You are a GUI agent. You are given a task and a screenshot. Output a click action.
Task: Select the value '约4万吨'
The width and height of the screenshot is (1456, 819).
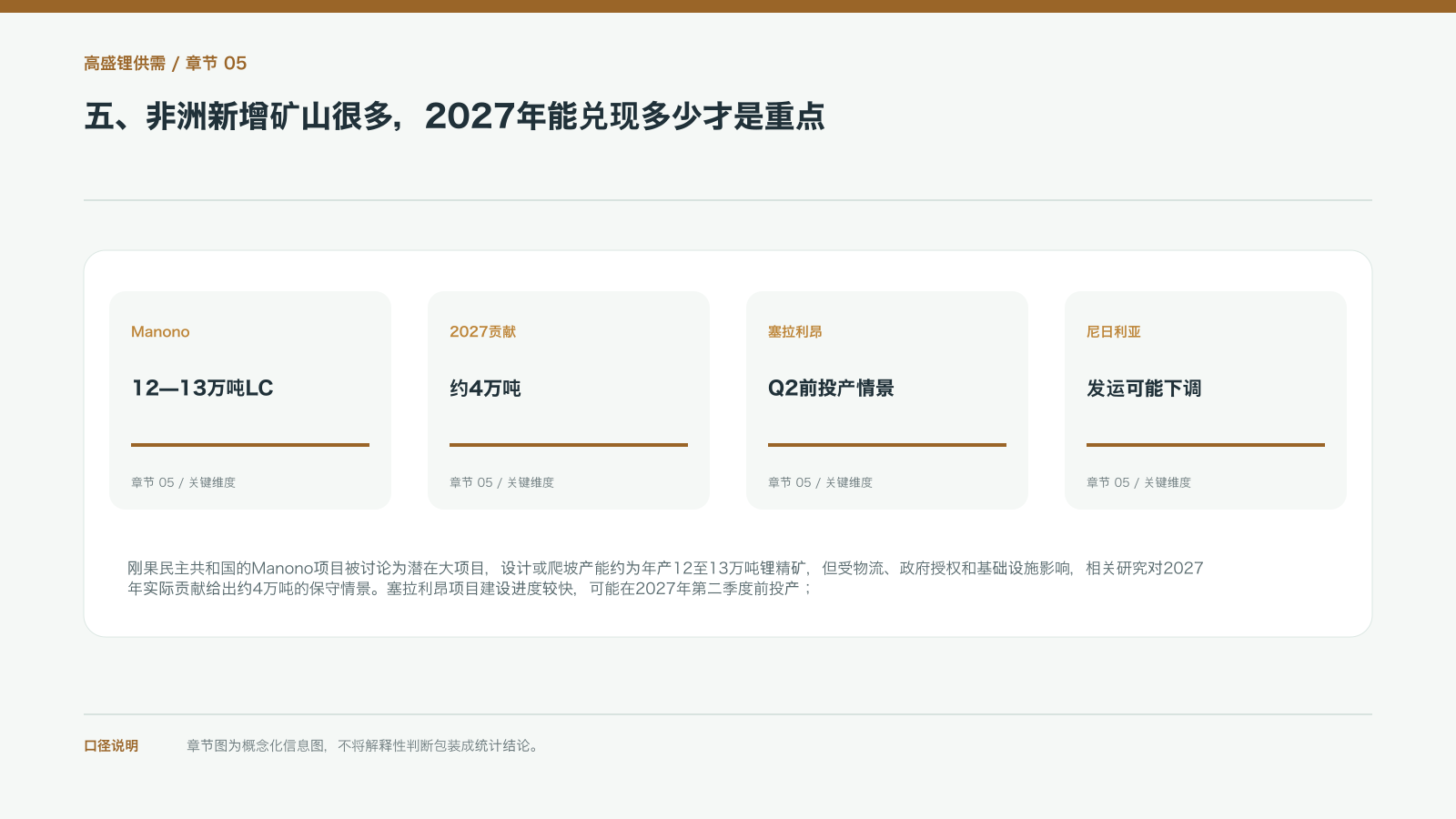pyautogui.click(x=485, y=388)
